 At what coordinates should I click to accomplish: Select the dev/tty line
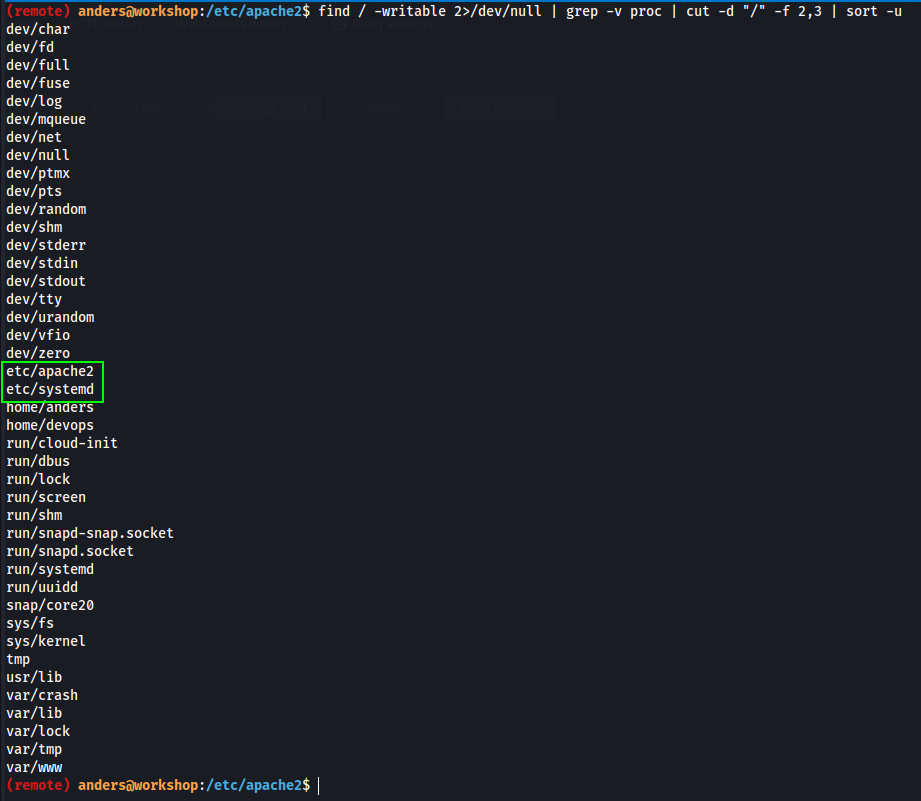point(34,299)
